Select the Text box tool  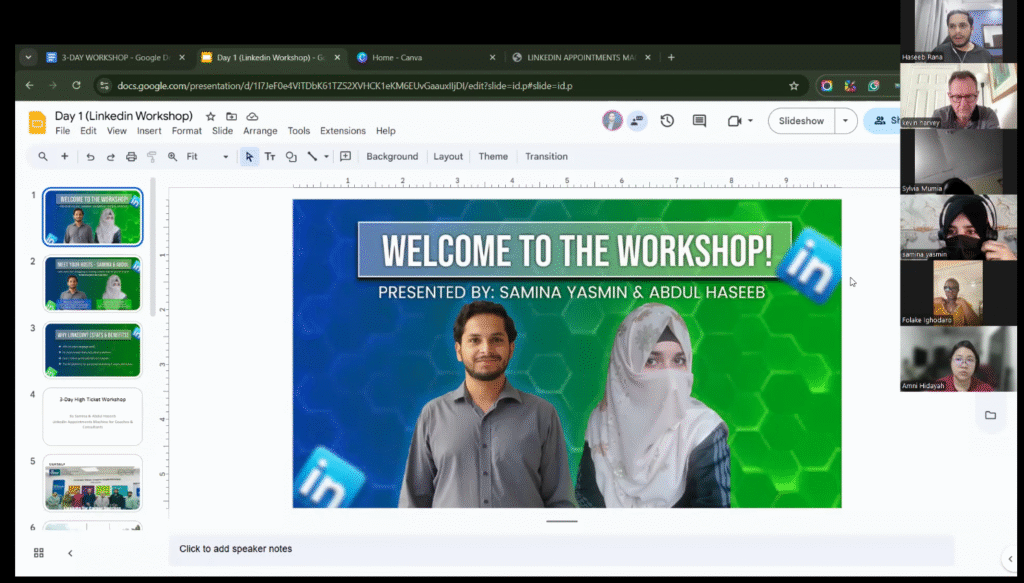point(270,157)
